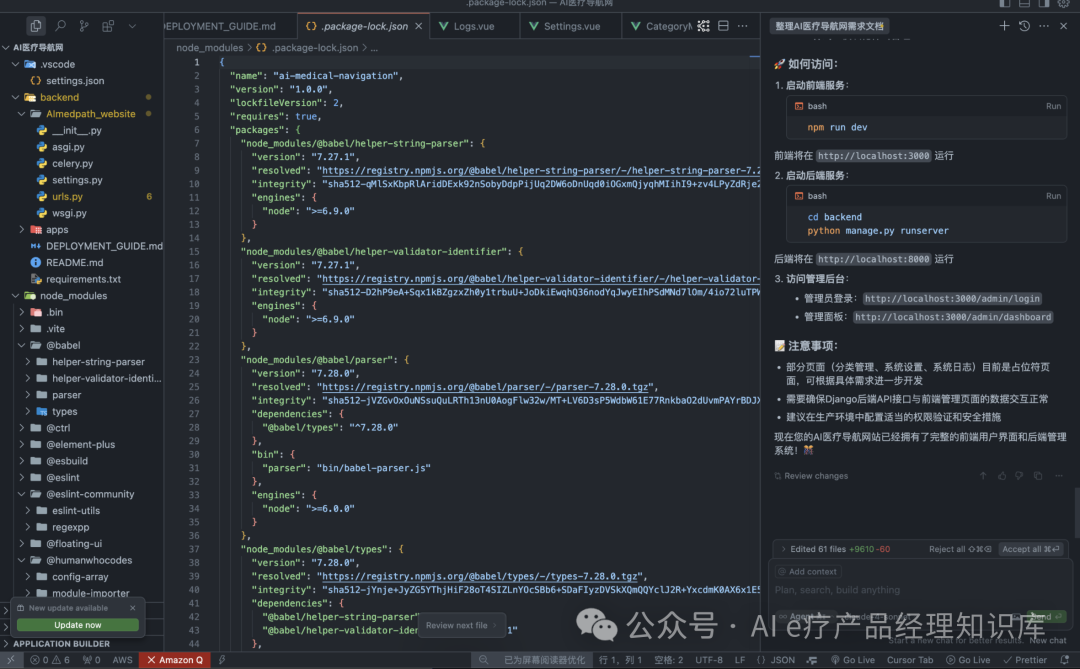The height and width of the screenshot is (669, 1080).
Task: Open http://localhost:3000/admin/dashboard link
Action: point(953,317)
